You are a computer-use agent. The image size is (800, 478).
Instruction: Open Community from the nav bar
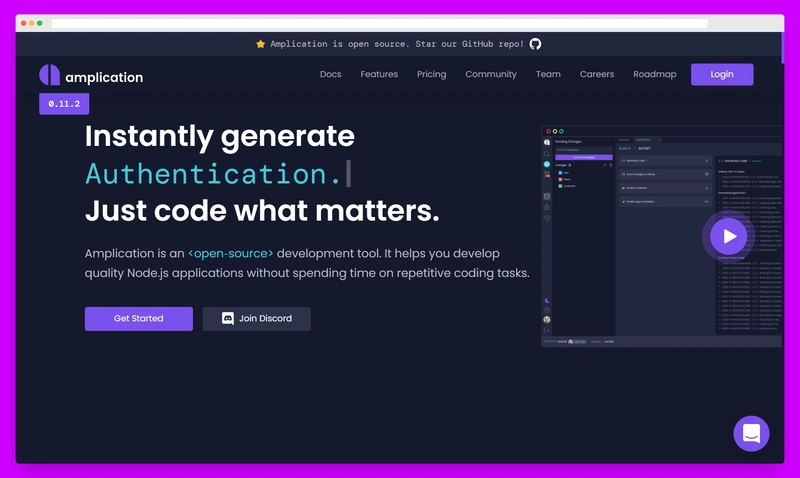click(491, 74)
